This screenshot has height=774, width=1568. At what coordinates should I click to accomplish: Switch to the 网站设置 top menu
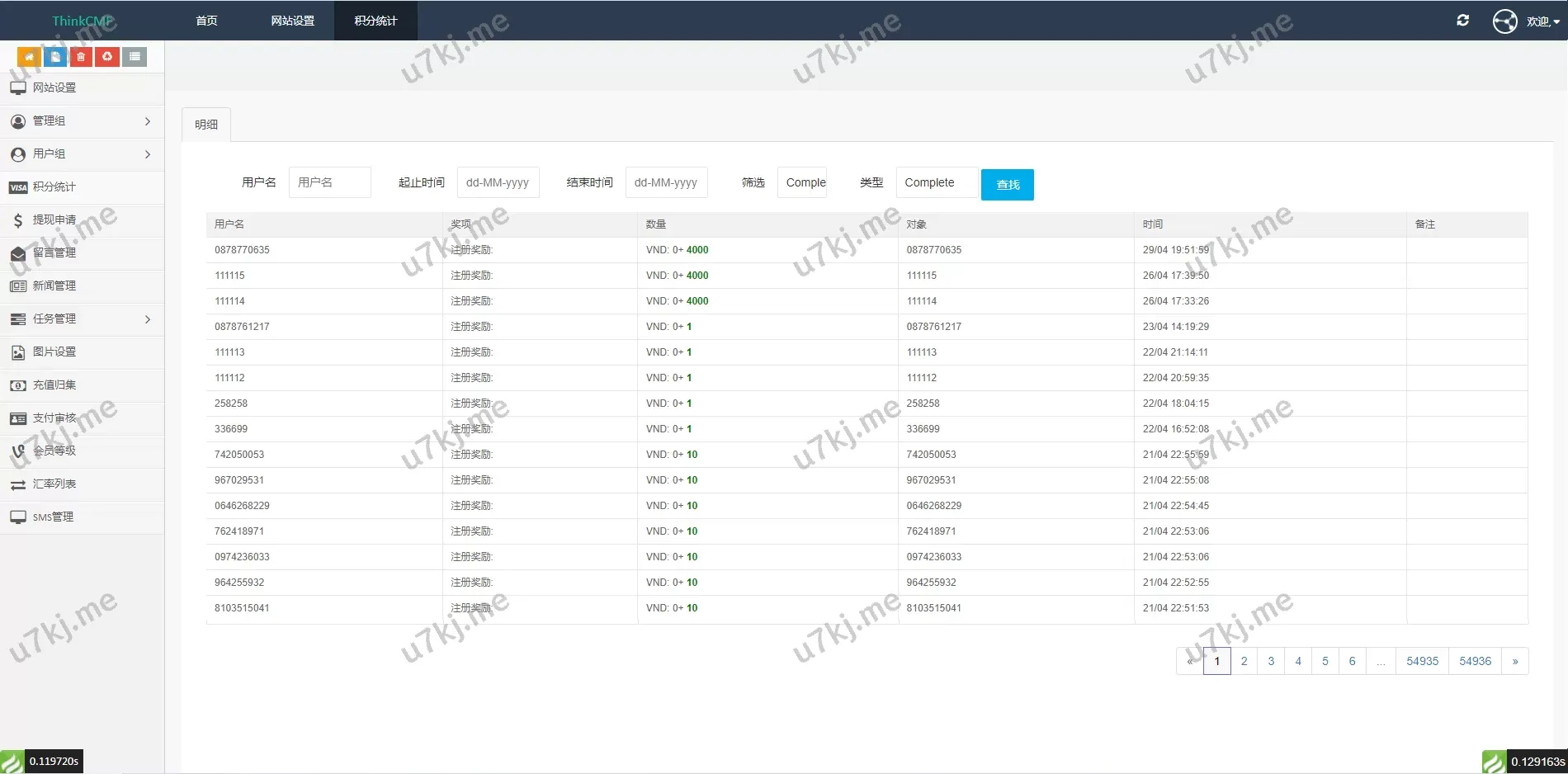click(290, 20)
